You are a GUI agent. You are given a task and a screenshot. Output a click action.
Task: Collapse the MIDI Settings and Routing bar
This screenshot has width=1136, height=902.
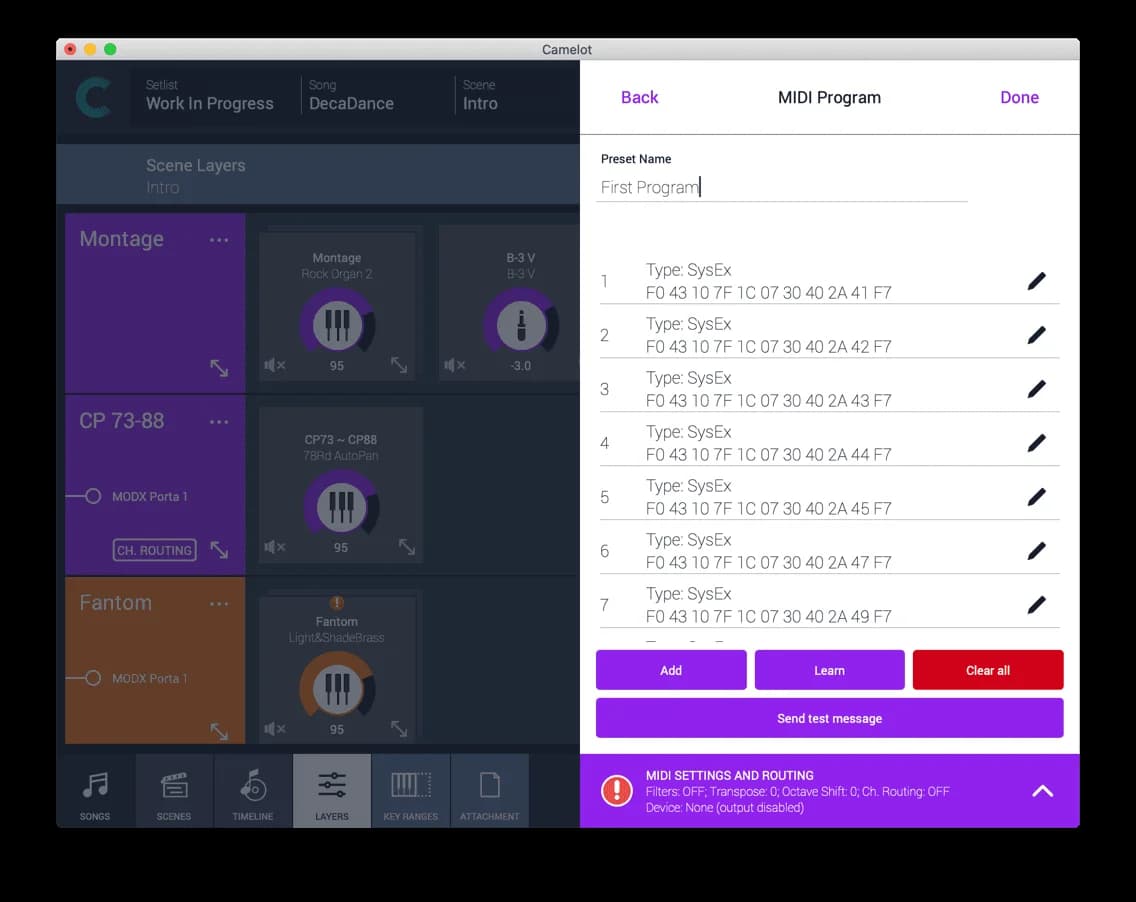point(1042,790)
